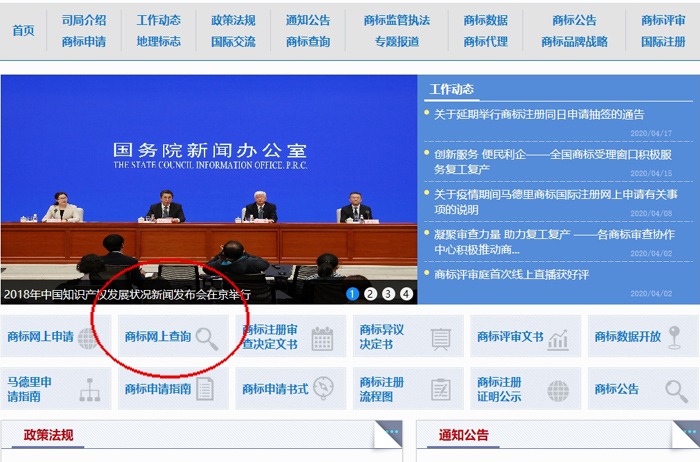The width and height of the screenshot is (700, 462).
Task: Open 商标品牌战略 menu item
Action: point(575,42)
